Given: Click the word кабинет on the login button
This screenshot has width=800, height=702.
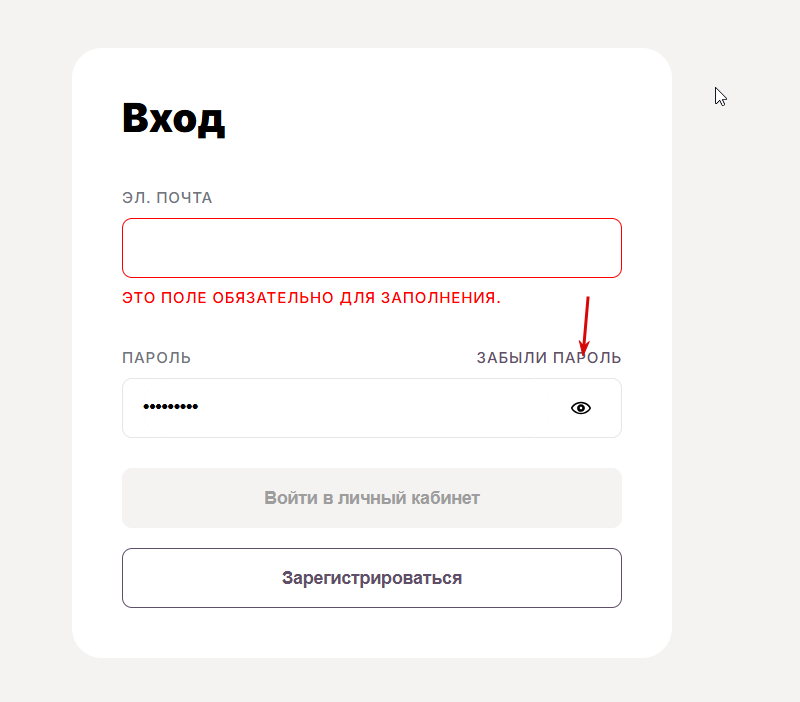Looking at the screenshot, I should (x=445, y=498).
